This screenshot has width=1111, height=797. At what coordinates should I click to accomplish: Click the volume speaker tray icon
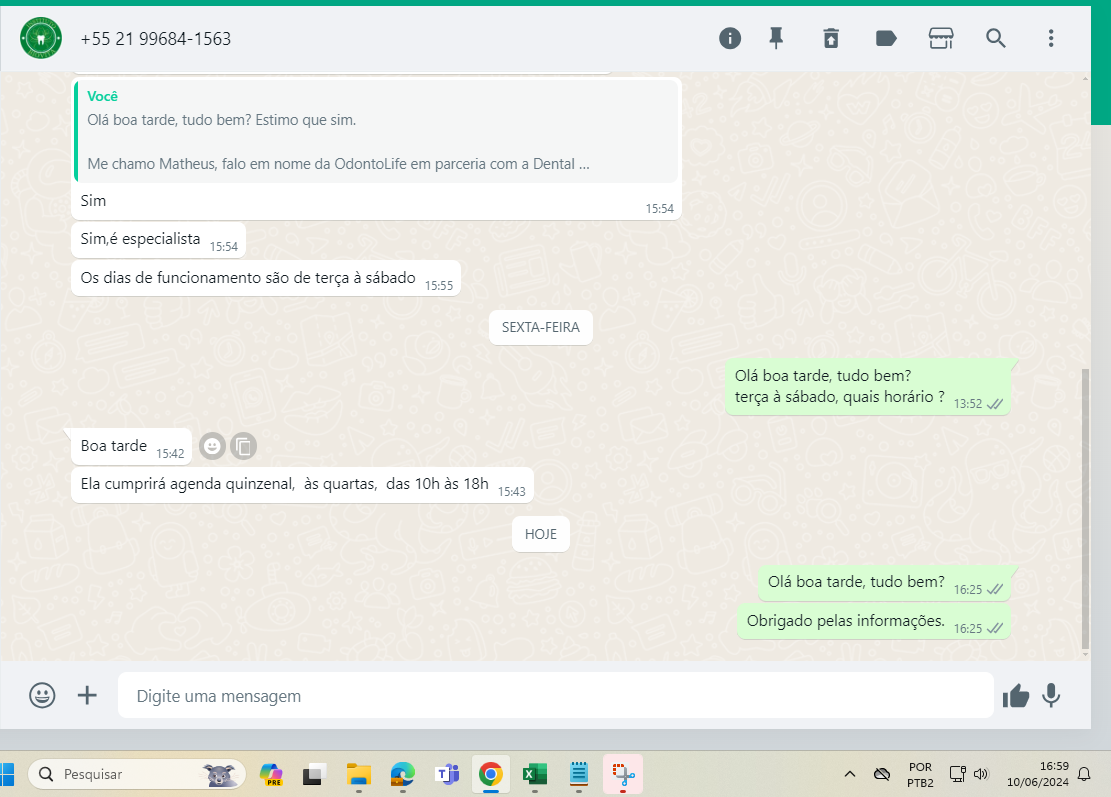pos(981,774)
